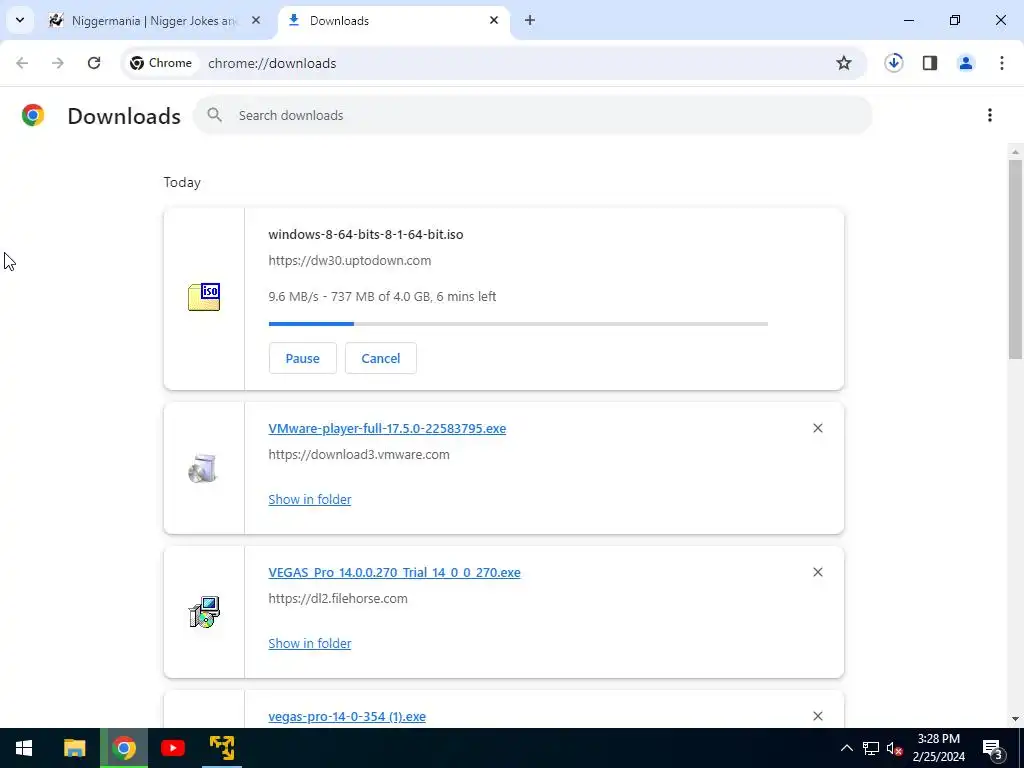Go forward using the browser forward arrow
The image size is (1024, 768).
58,63
